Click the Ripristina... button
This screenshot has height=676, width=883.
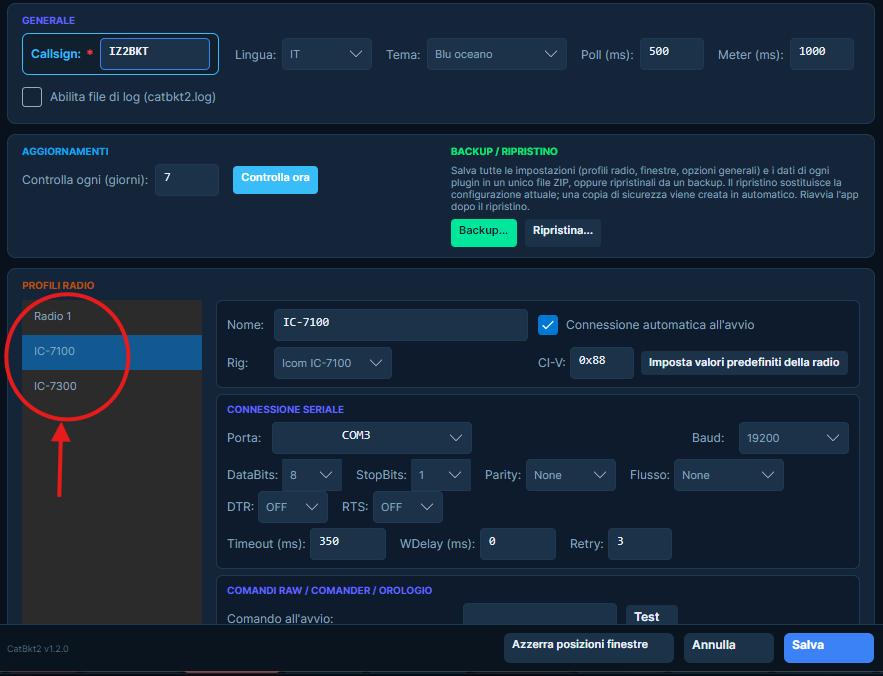[x=563, y=233]
